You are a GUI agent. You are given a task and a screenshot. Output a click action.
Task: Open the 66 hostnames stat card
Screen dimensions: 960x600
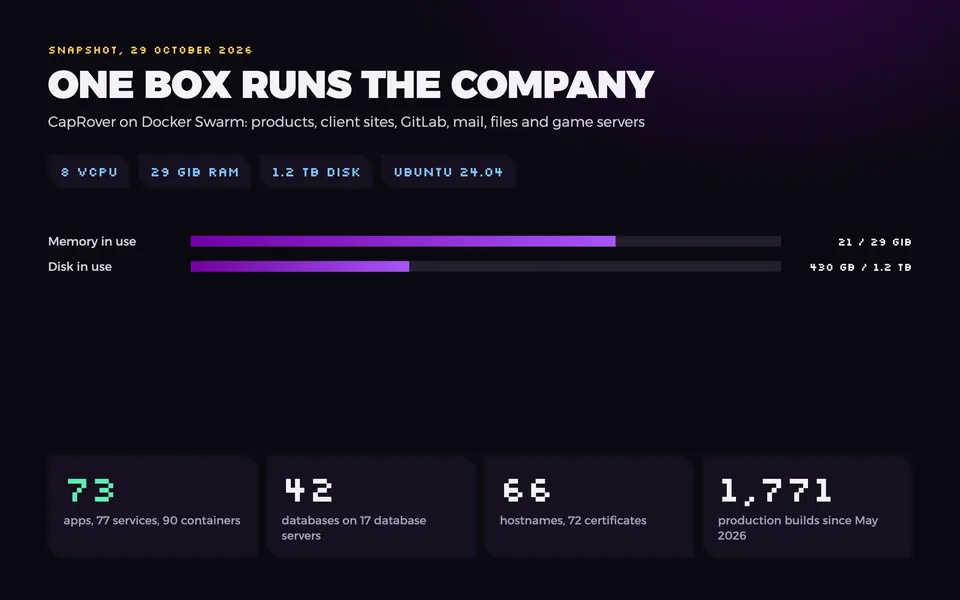click(589, 506)
